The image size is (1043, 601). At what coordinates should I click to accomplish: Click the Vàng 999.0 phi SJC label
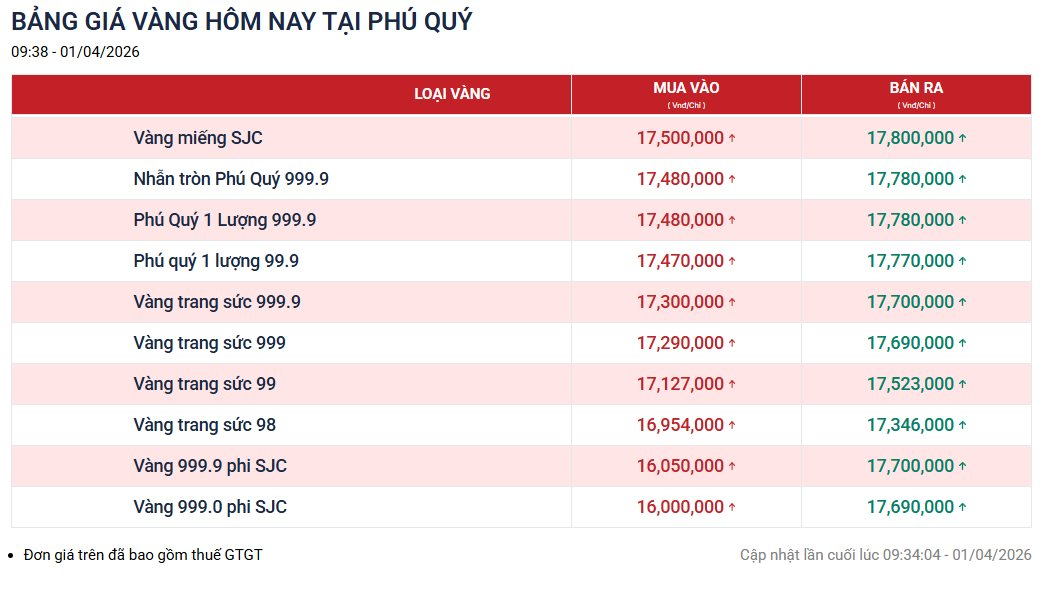click(x=210, y=507)
